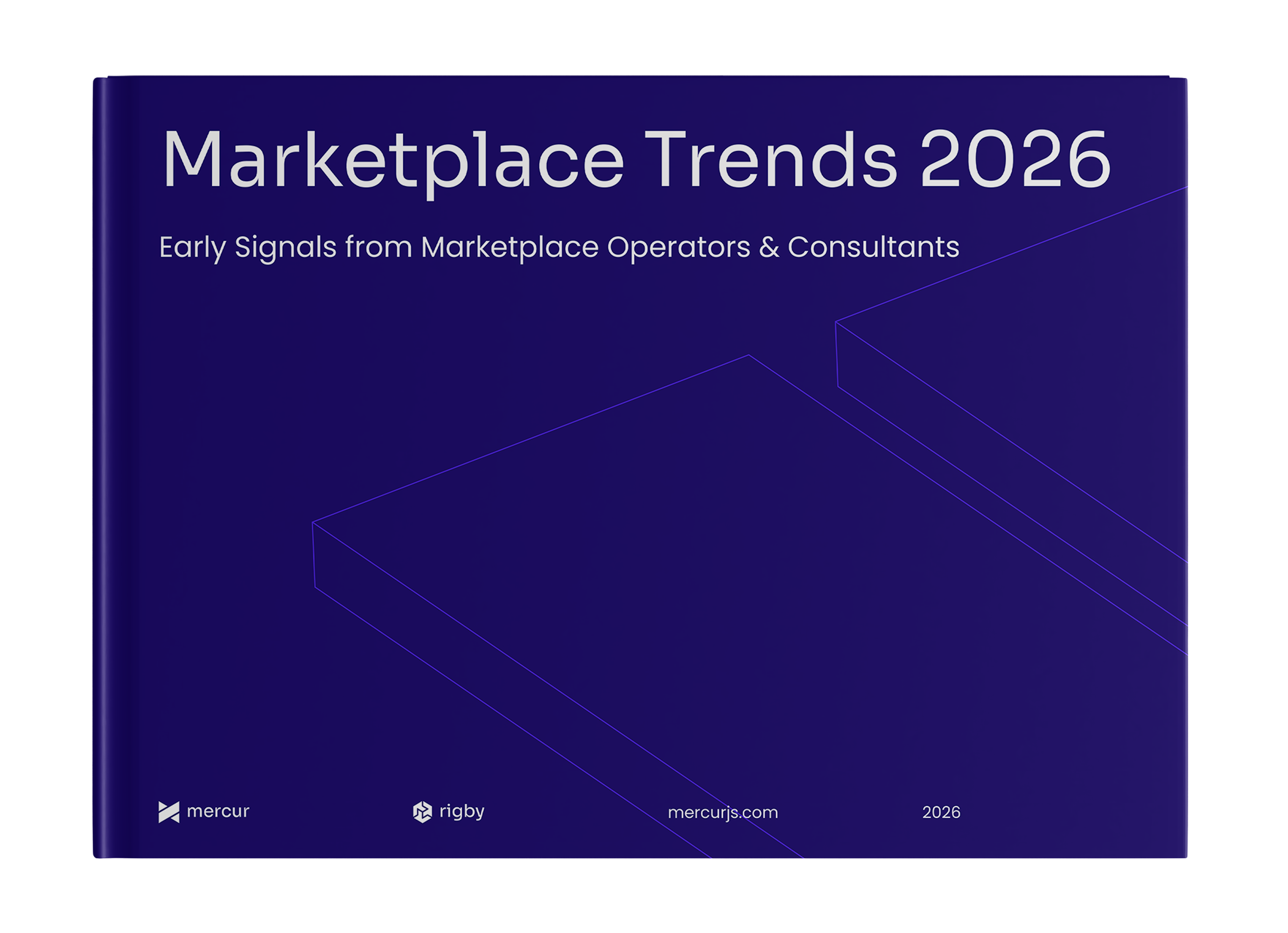Click the left corner of central slab outline

point(314,522)
